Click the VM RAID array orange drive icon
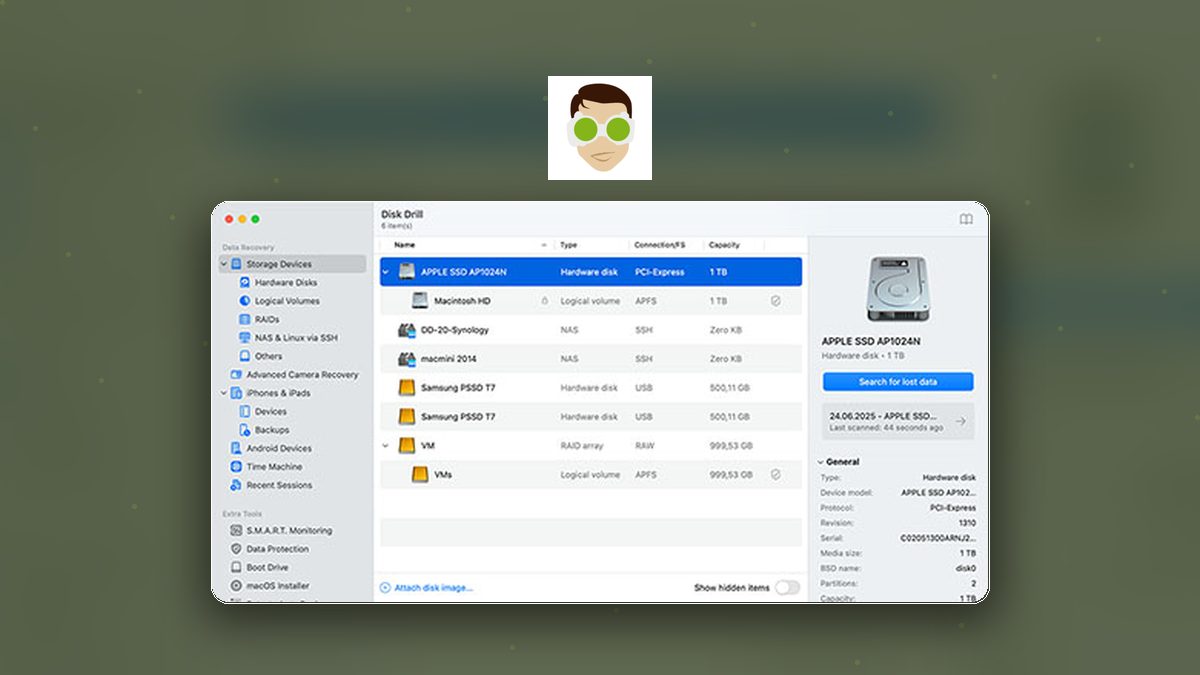The height and width of the screenshot is (675, 1200). [406, 446]
